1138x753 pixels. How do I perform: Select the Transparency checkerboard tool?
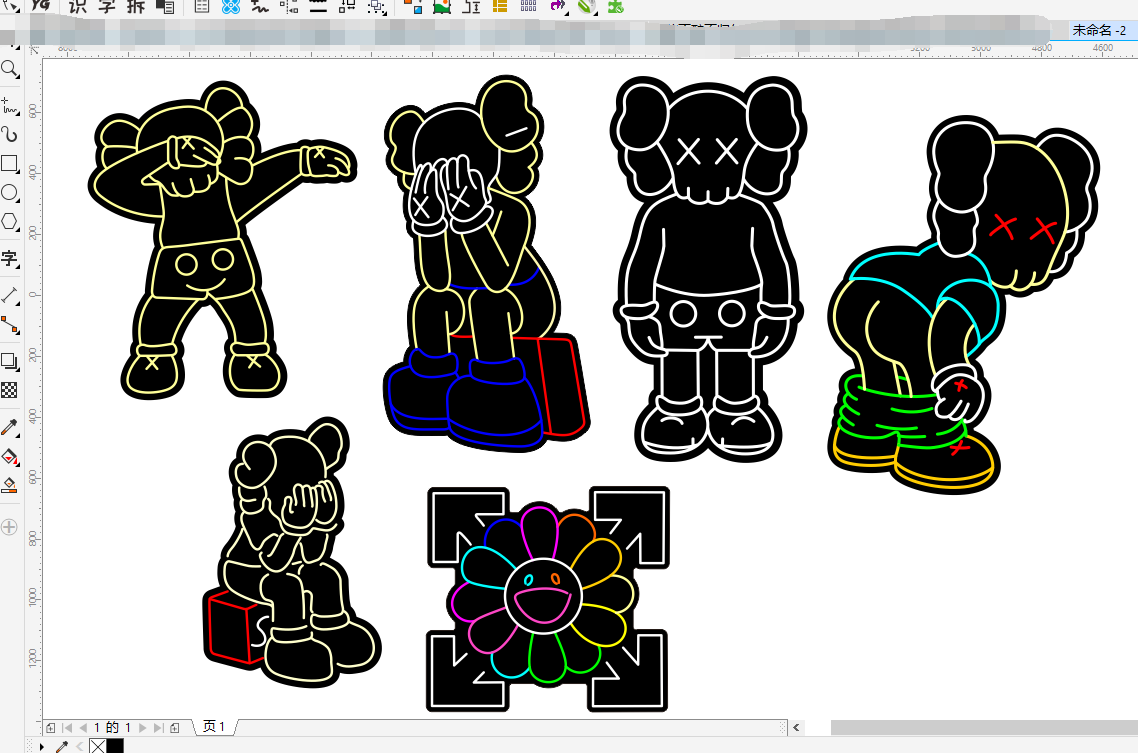click(9, 390)
